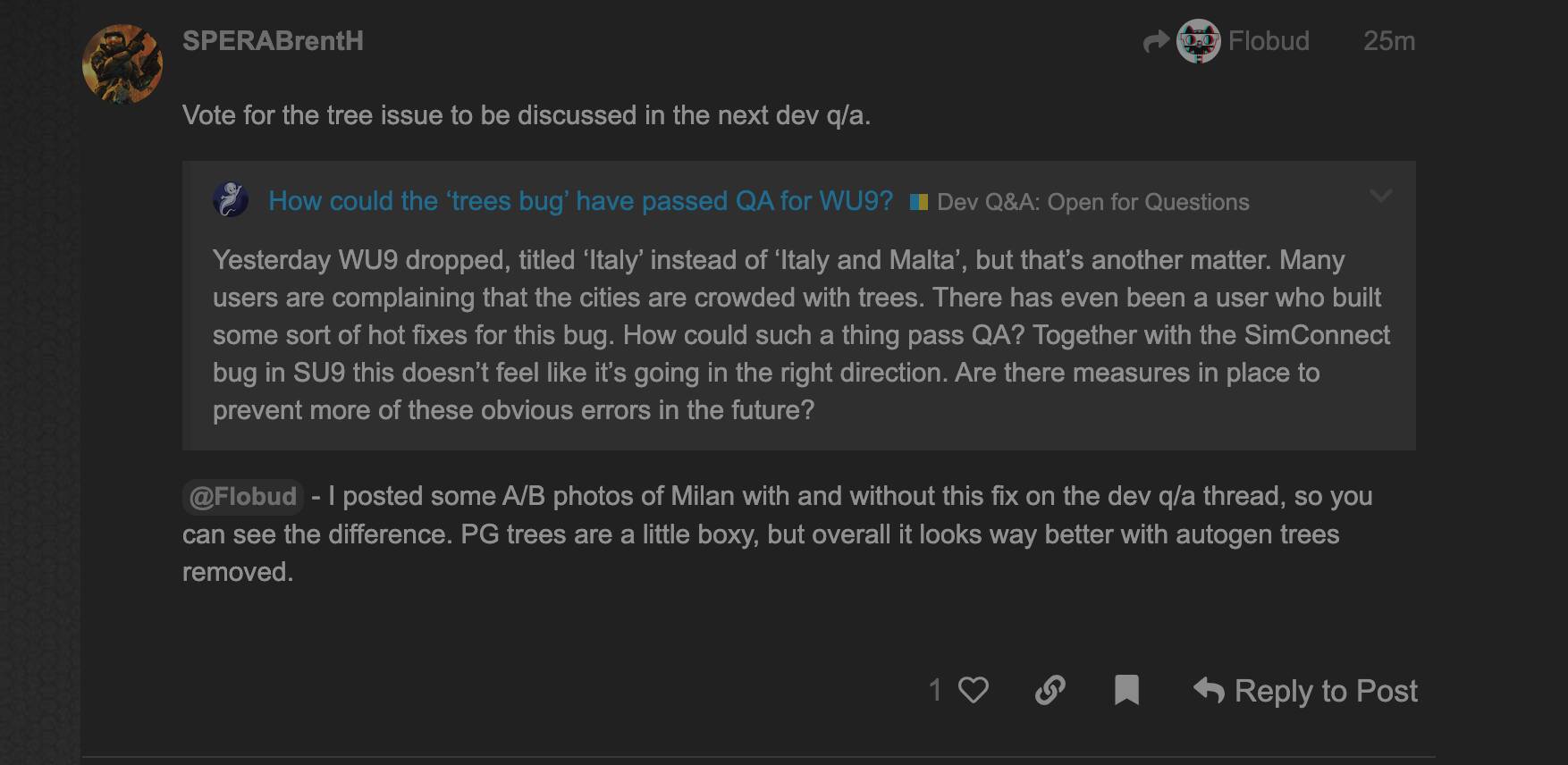Expand the quoted post with the chevron
This screenshot has height=765, width=1568.
coord(1380,196)
